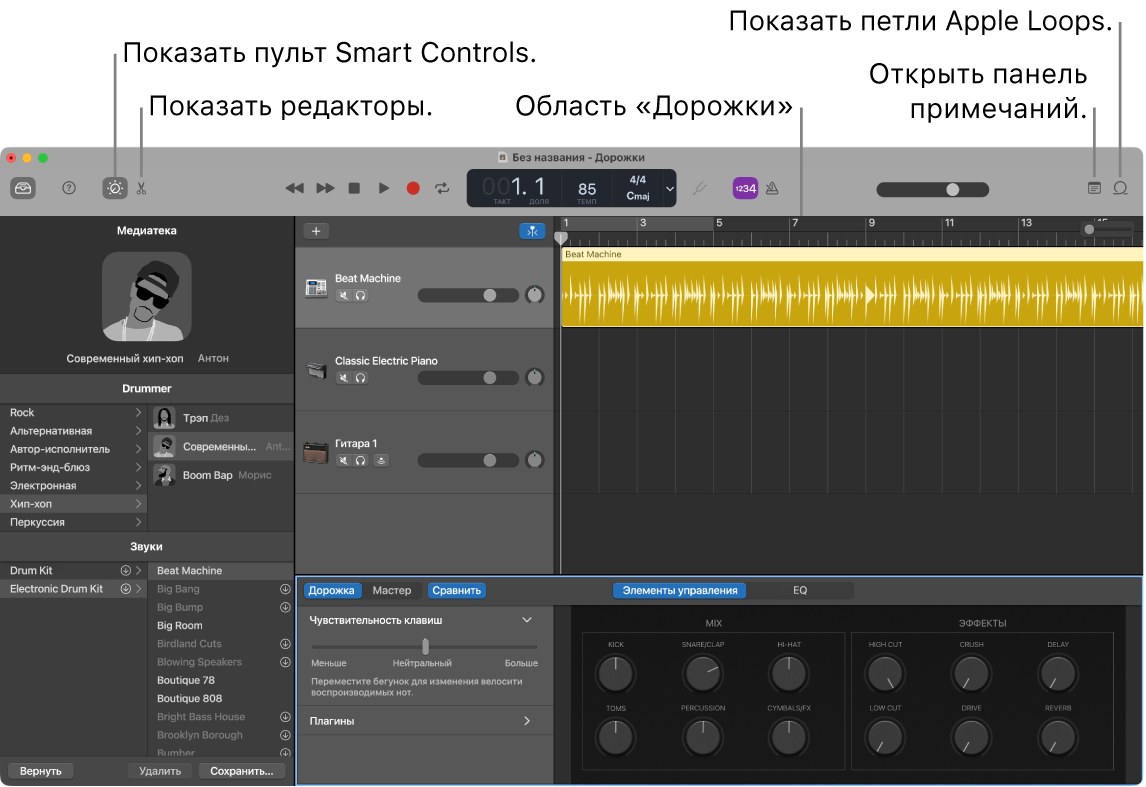The image size is (1146, 787).
Task: Switch to the EQ tab
Action: (x=799, y=590)
